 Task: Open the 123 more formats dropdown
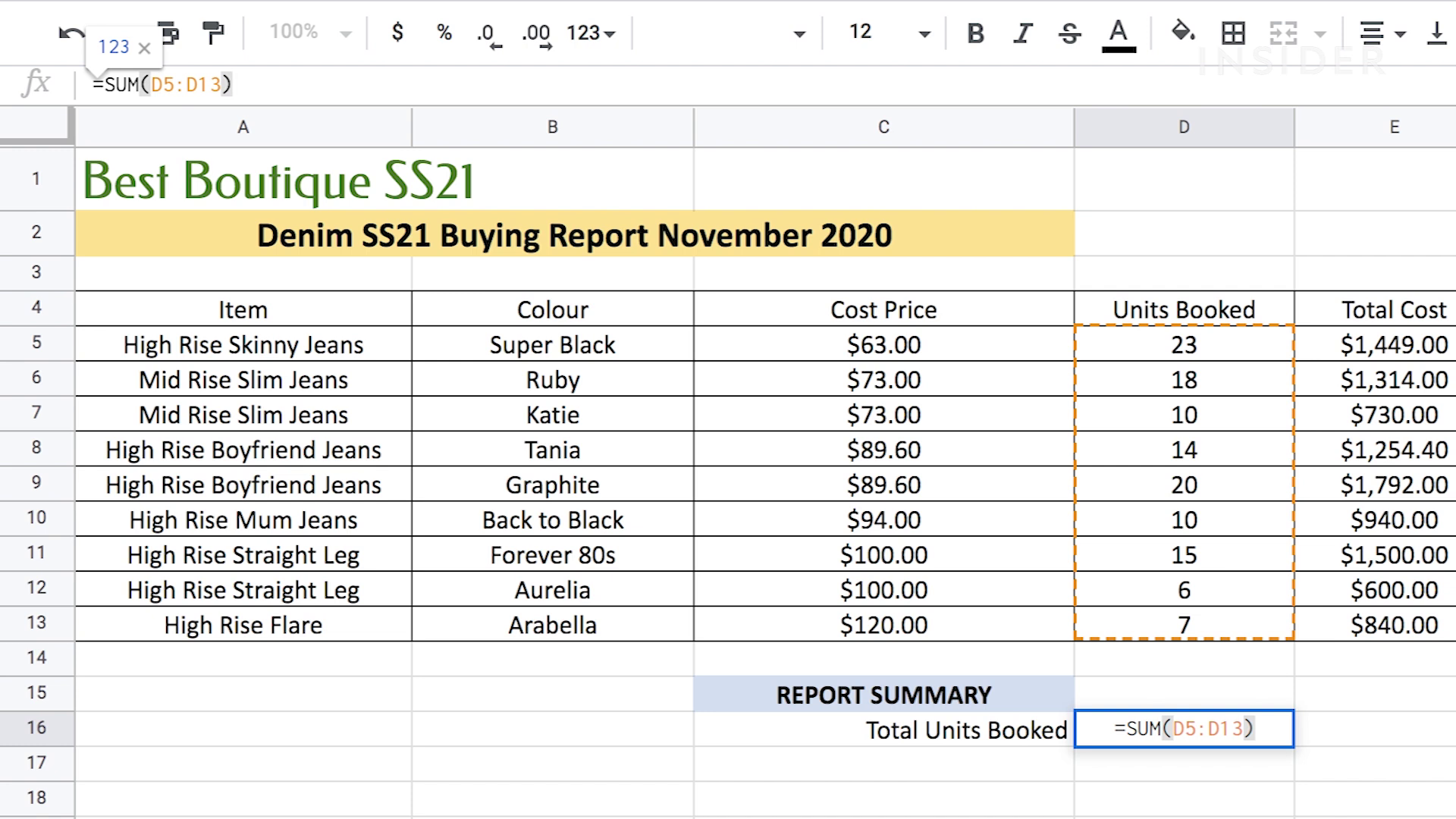[591, 33]
